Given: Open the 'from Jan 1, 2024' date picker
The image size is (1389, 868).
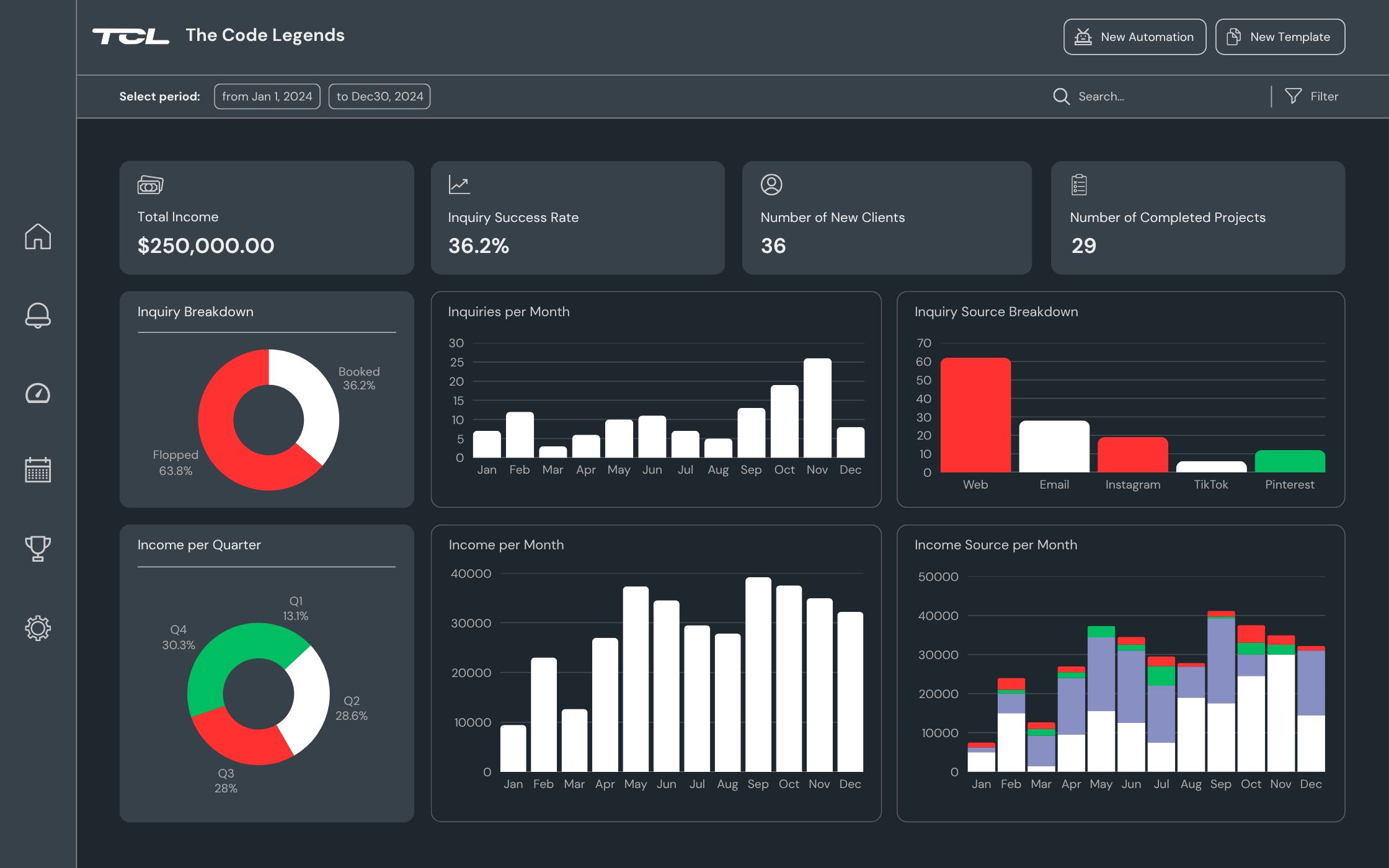Looking at the screenshot, I should [x=267, y=97].
